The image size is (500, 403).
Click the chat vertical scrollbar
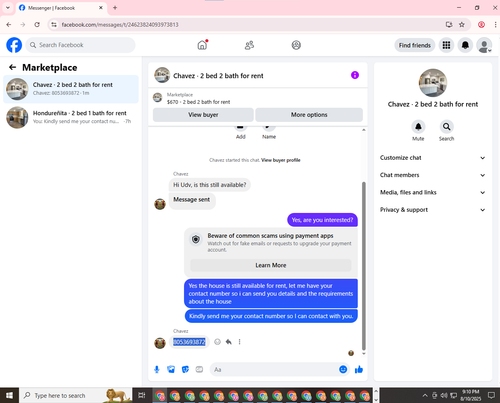coord(364,265)
